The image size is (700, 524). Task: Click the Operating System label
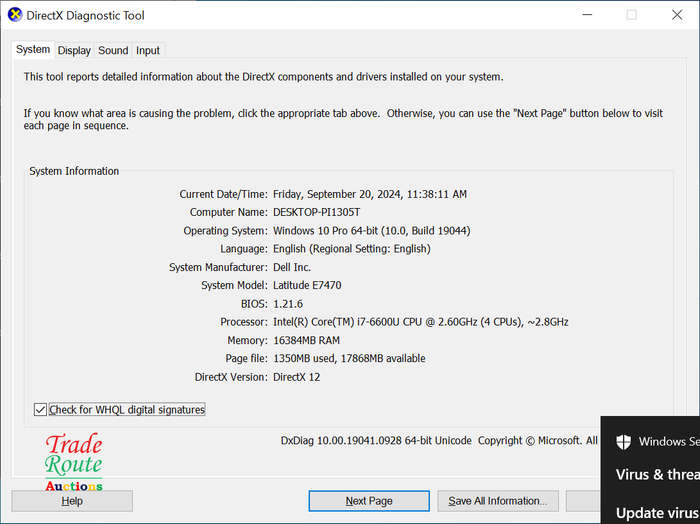[x=225, y=231]
